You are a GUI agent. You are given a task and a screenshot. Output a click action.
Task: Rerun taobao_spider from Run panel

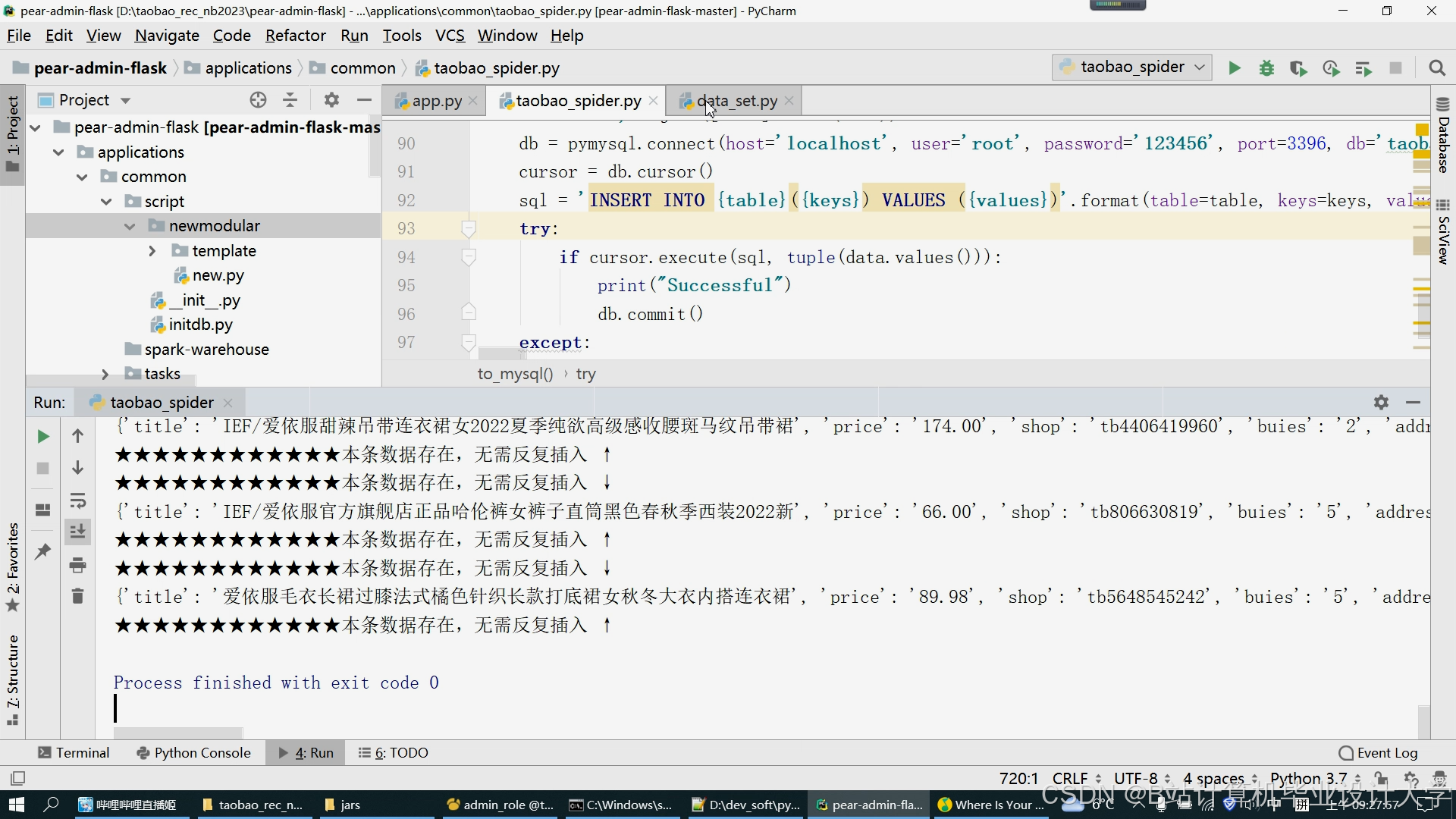click(43, 436)
